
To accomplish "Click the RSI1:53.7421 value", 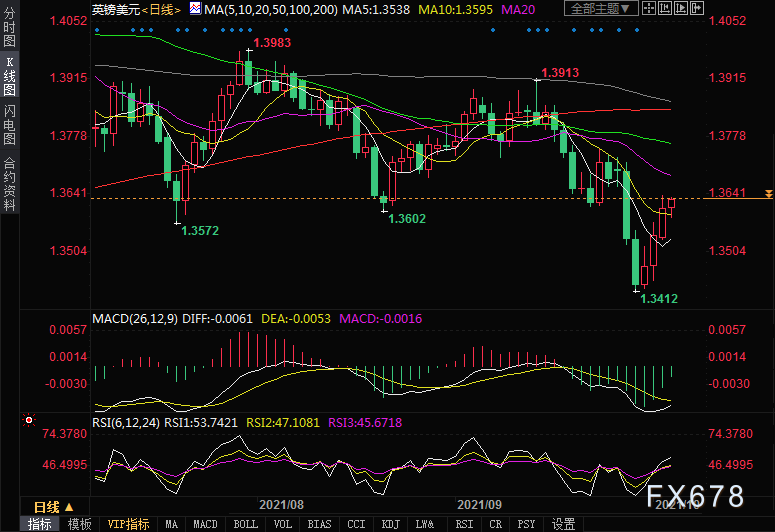I will point(201,423).
